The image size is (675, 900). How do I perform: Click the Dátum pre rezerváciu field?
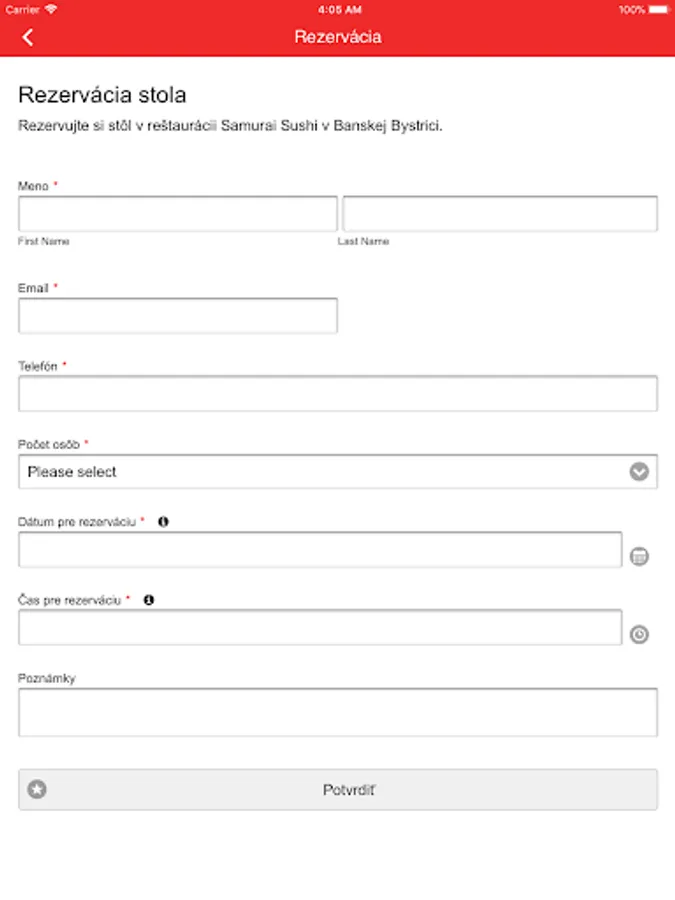click(320, 550)
